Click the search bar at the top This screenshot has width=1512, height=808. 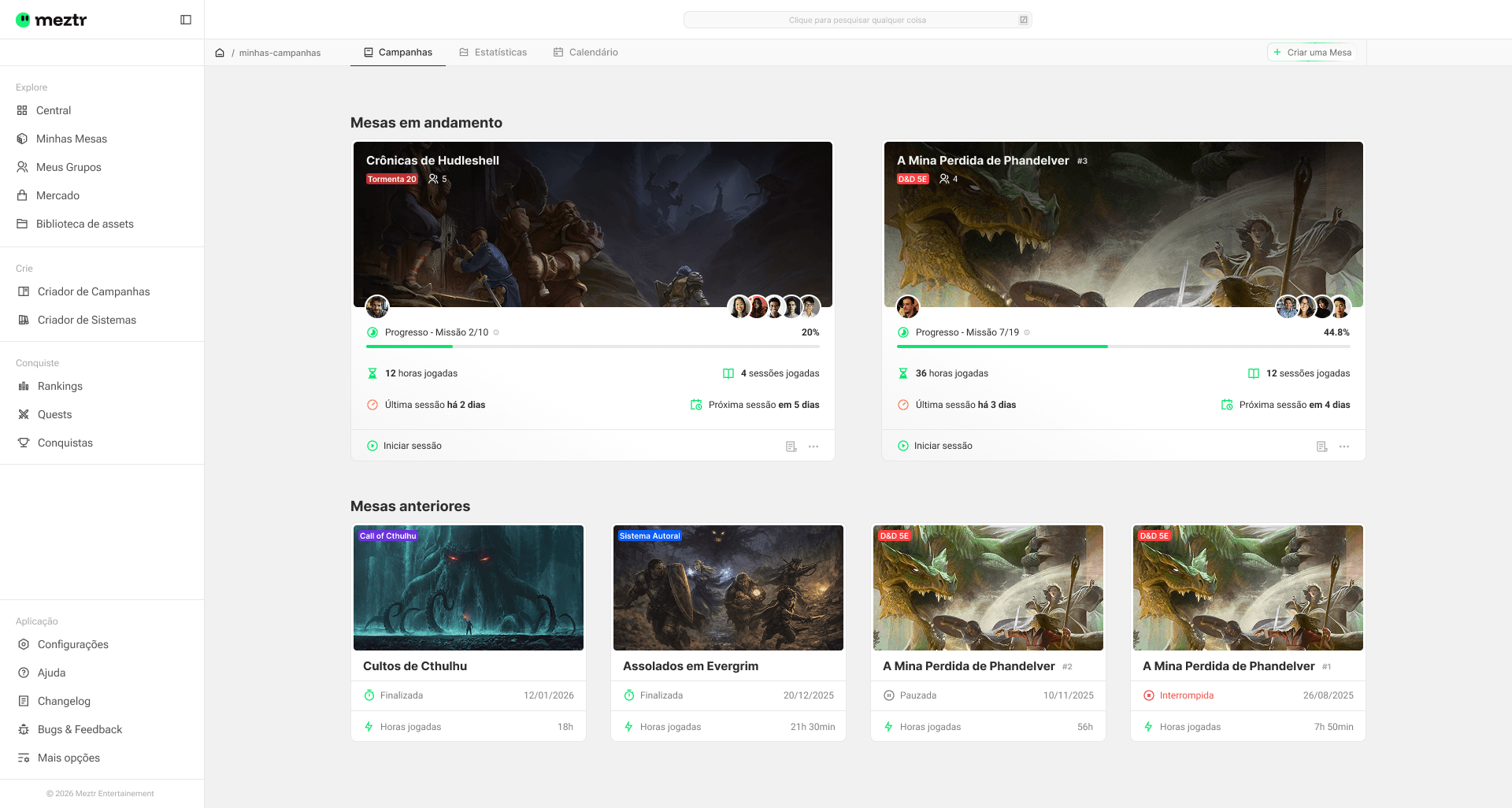857,20
